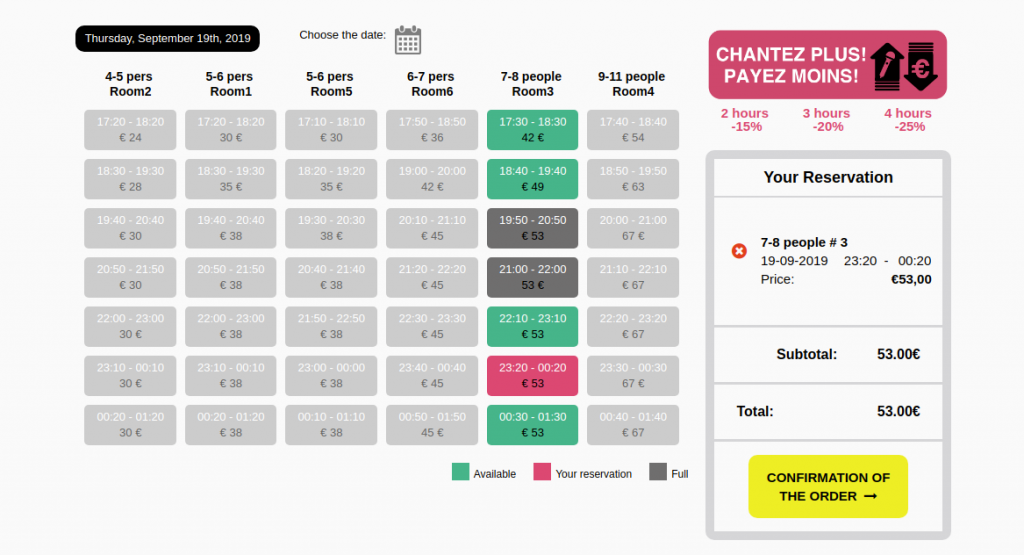Click the 7-8 people Room3 column header

point(532,84)
